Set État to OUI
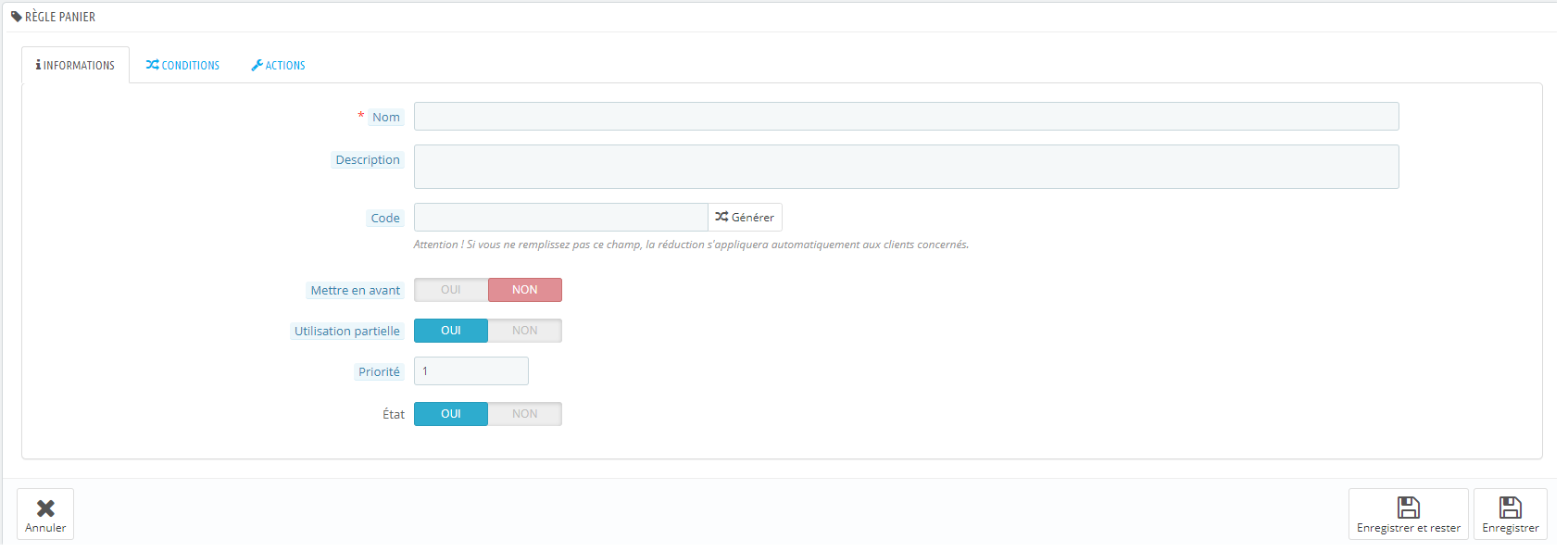Image resolution: width=1568 pixels, height=552 pixels. click(x=451, y=414)
